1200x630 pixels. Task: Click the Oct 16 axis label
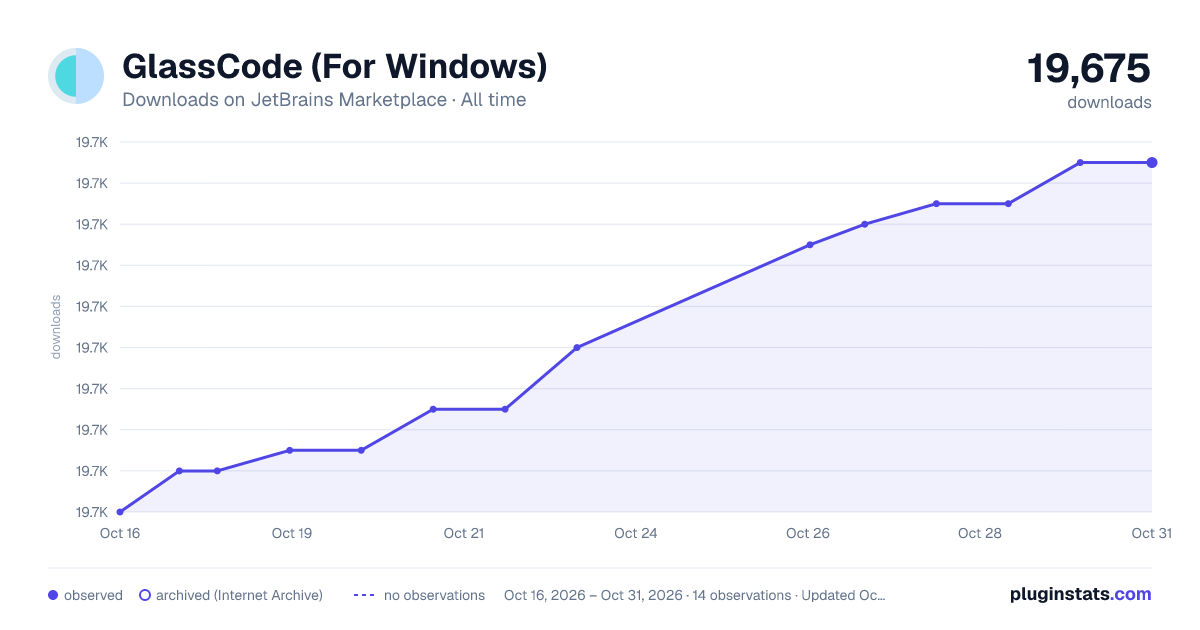tap(120, 533)
